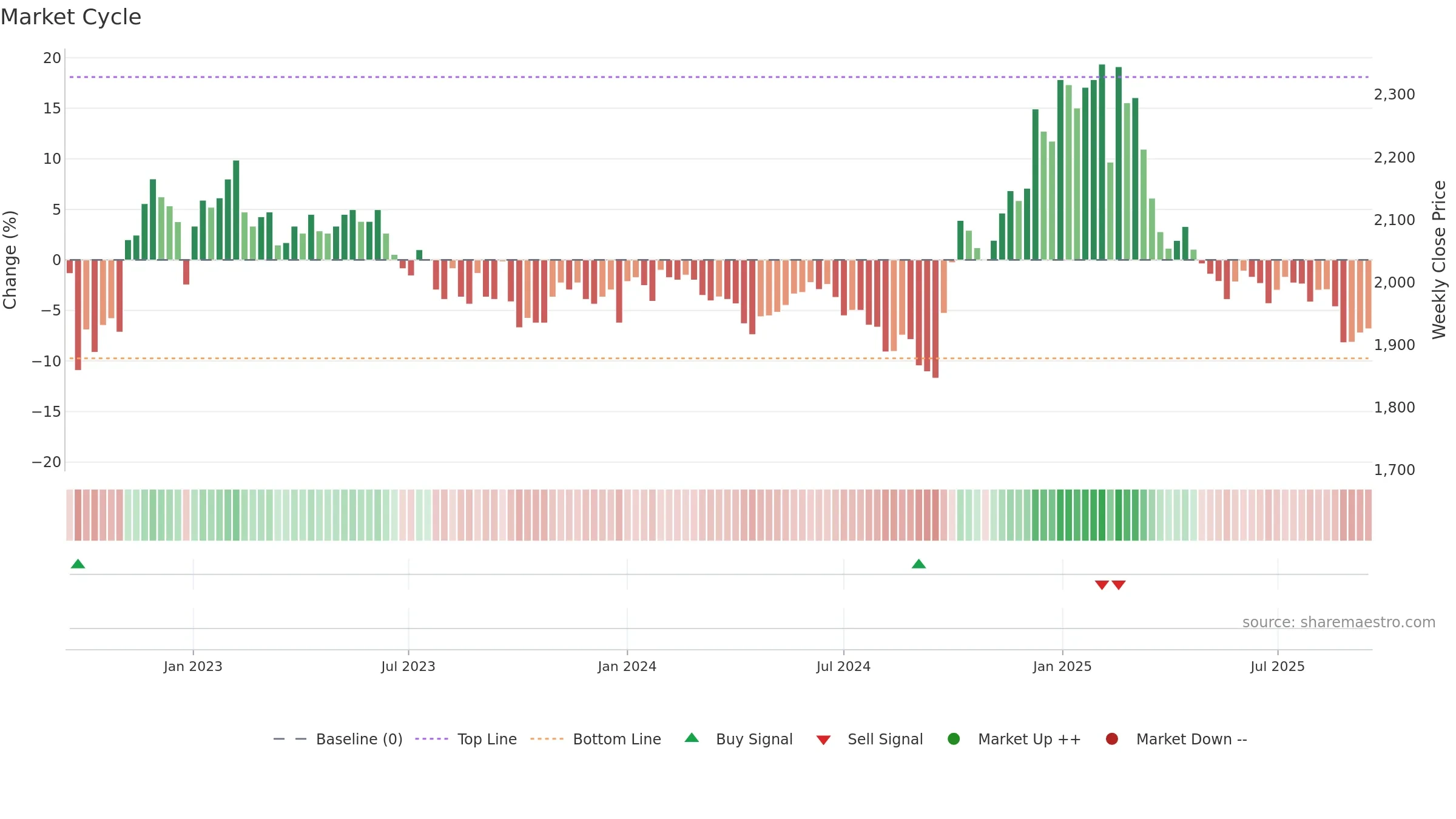Click the 20 label on the change axis
The width and height of the screenshot is (1456, 819).
(52, 58)
